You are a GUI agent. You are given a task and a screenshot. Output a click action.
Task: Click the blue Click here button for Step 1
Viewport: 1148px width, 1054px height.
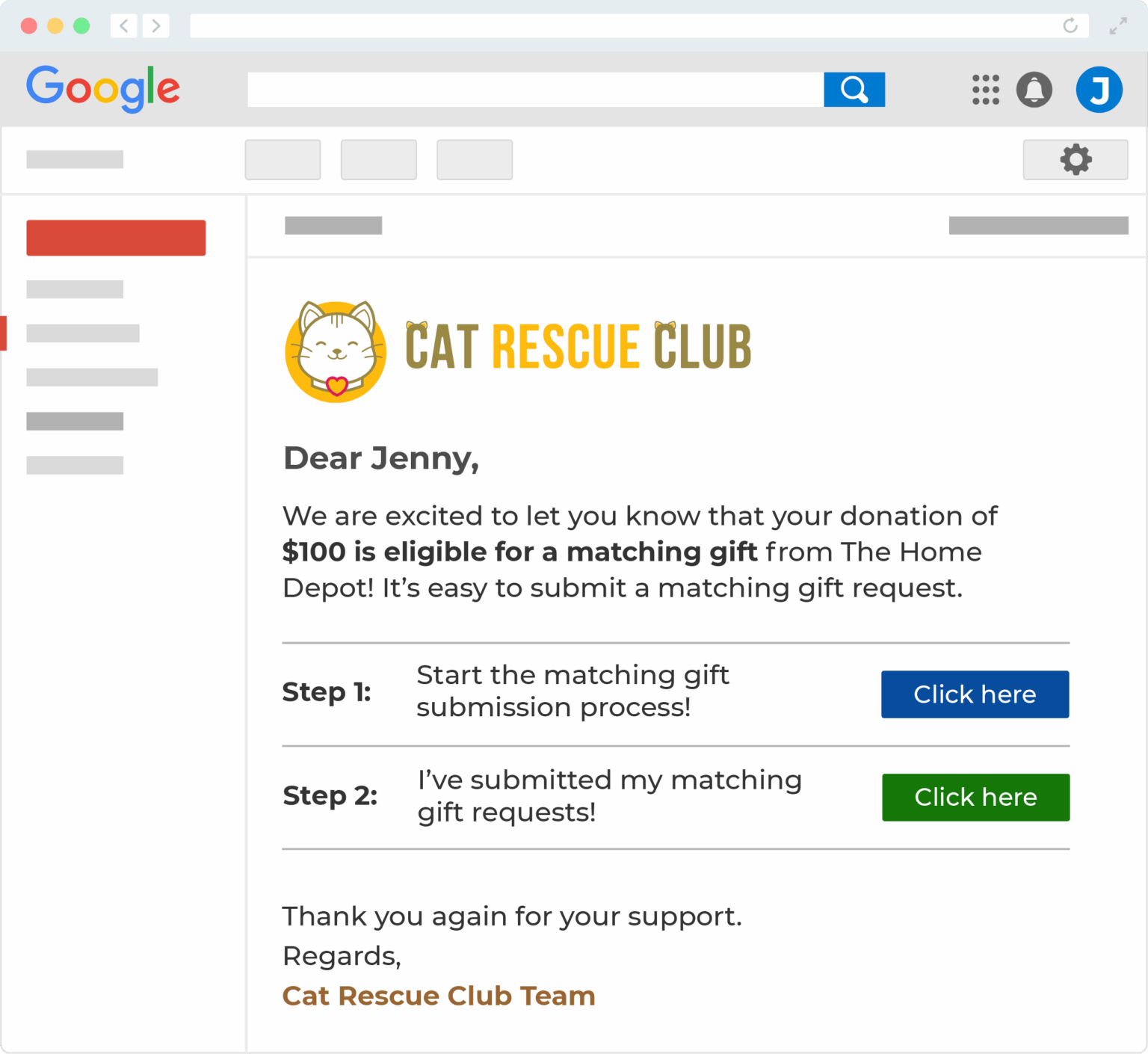[975, 694]
